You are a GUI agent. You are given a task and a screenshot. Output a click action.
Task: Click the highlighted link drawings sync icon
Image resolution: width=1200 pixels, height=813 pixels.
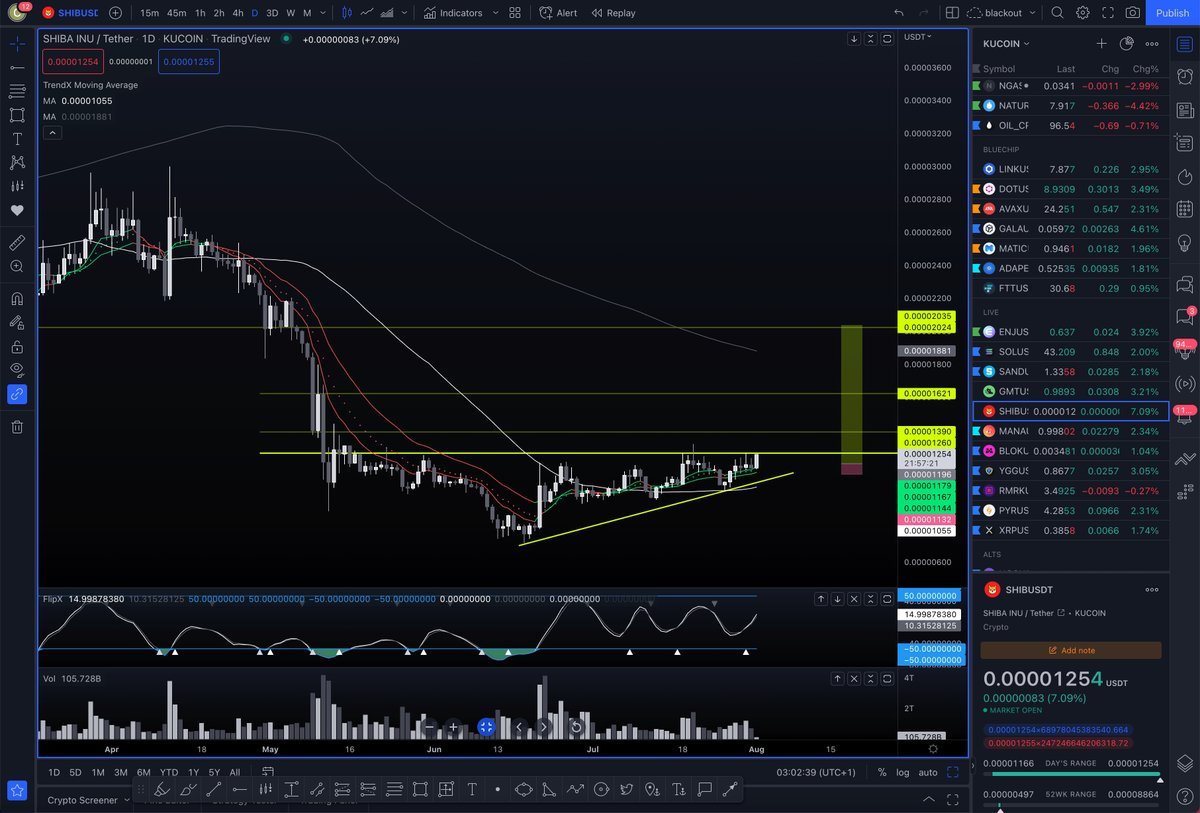click(17, 394)
